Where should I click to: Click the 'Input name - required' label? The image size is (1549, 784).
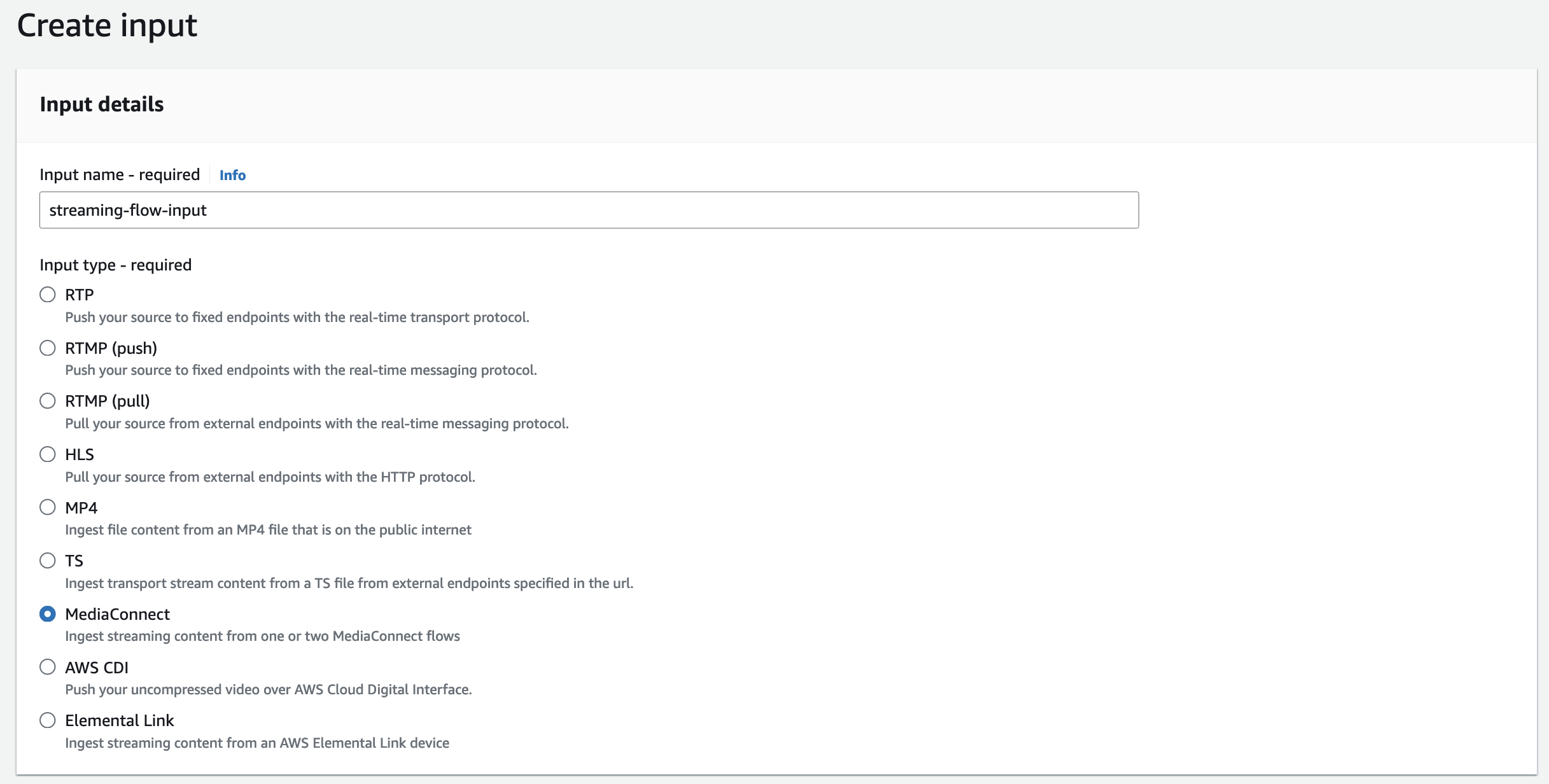(120, 174)
